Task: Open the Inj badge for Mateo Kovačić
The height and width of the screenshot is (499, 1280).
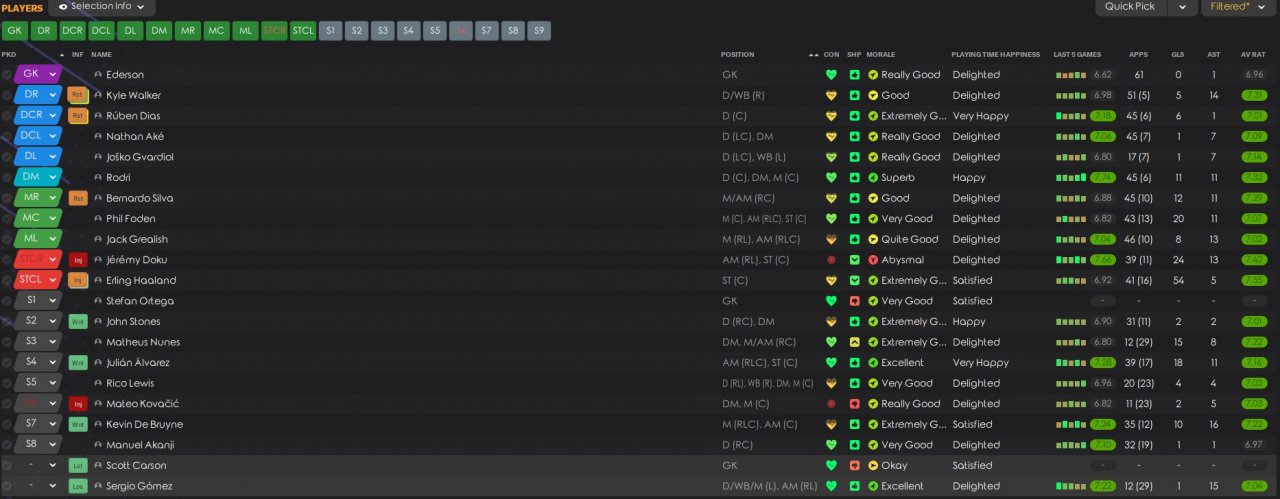Action: (x=78, y=404)
